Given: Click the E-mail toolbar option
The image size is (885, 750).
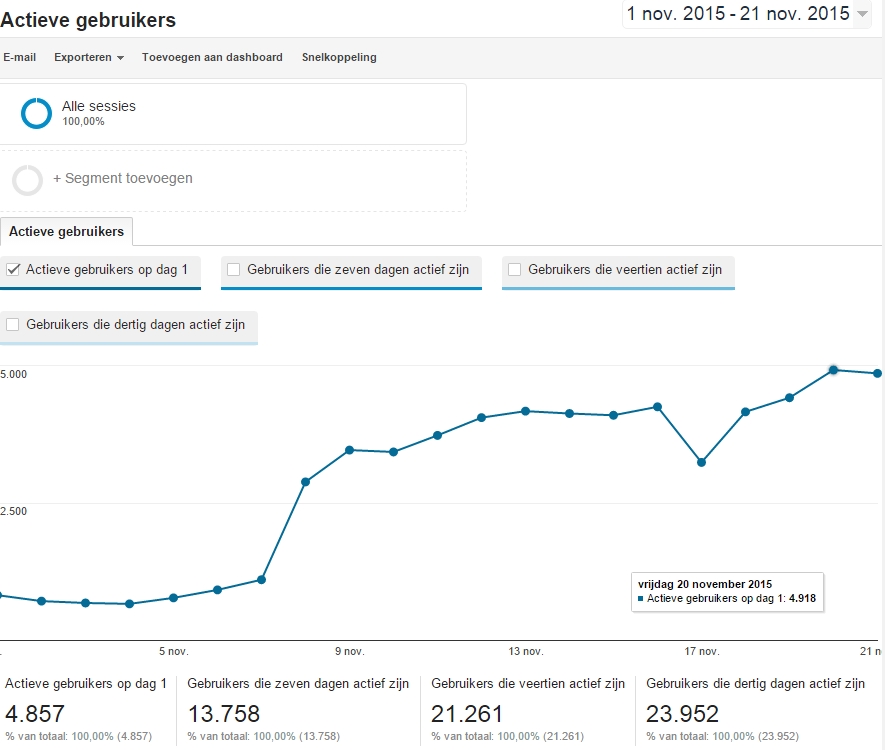Looking at the screenshot, I should pos(19,57).
